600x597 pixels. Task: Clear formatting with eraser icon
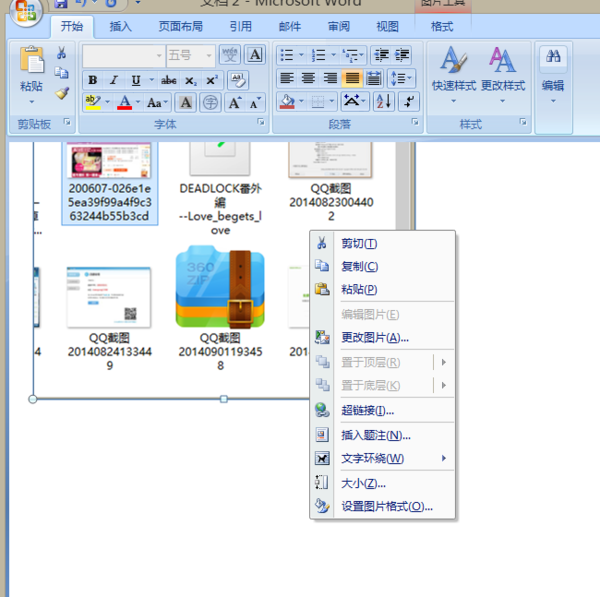(x=238, y=80)
